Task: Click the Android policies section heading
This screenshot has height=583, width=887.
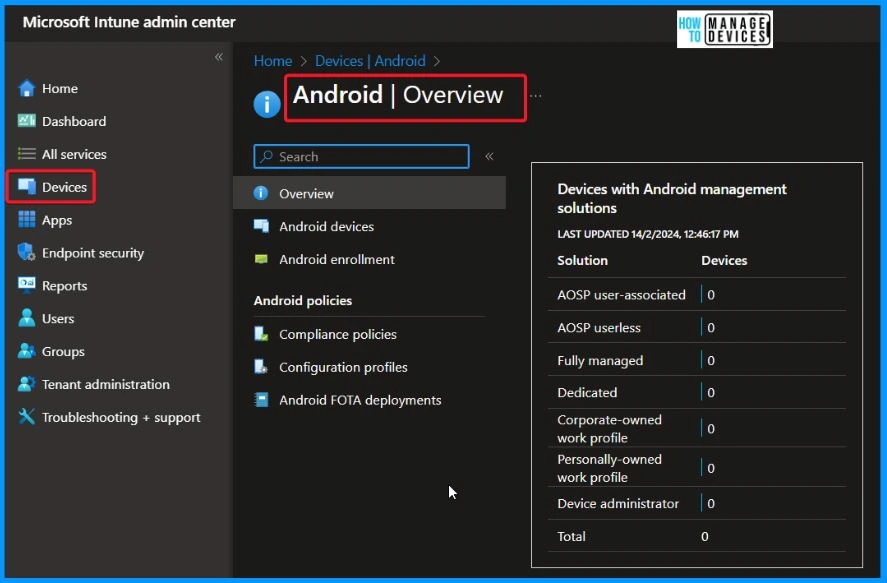Action: pos(303,300)
